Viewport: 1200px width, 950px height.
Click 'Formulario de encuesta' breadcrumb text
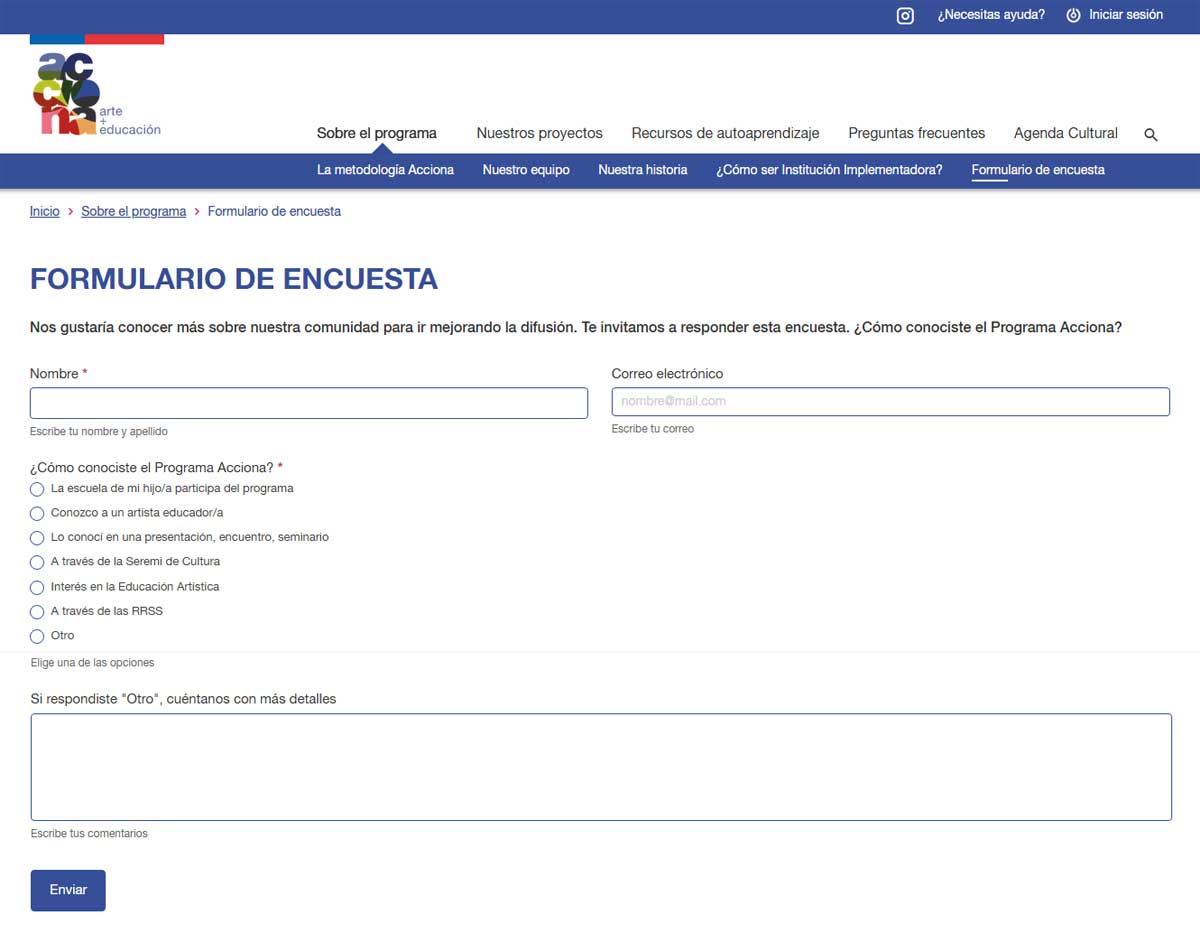274,212
